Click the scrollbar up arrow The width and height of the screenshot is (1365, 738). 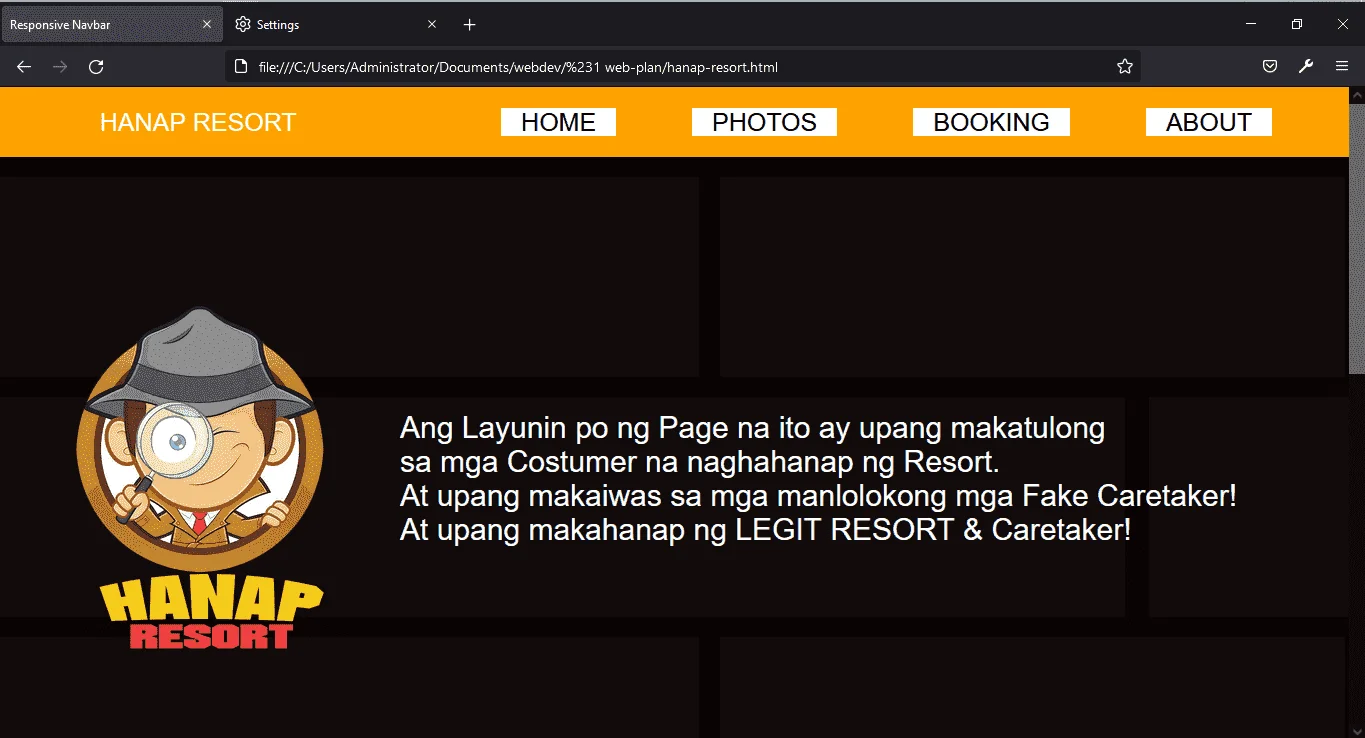click(1357, 95)
